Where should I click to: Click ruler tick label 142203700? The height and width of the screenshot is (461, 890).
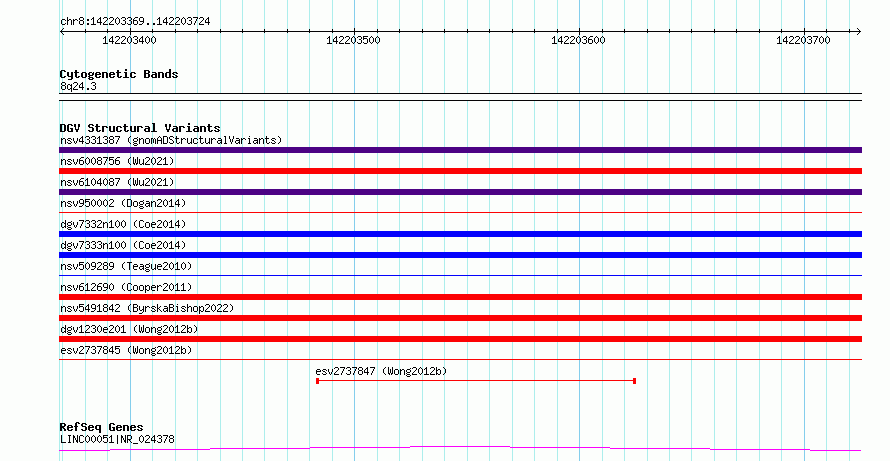803,40
